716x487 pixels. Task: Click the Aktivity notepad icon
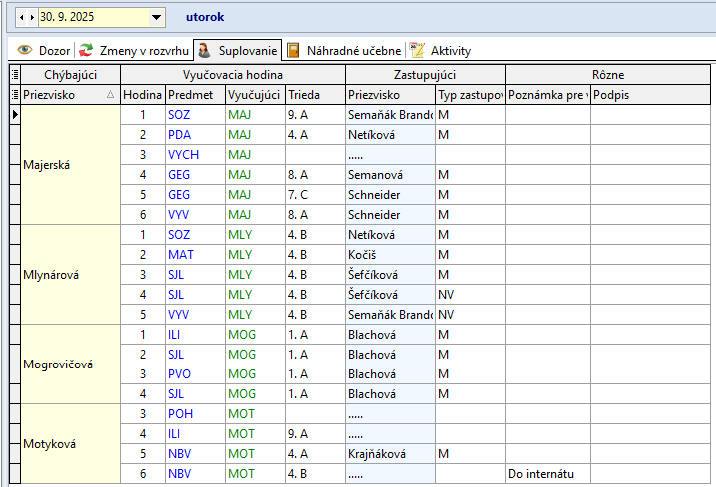click(x=417, y=50)
